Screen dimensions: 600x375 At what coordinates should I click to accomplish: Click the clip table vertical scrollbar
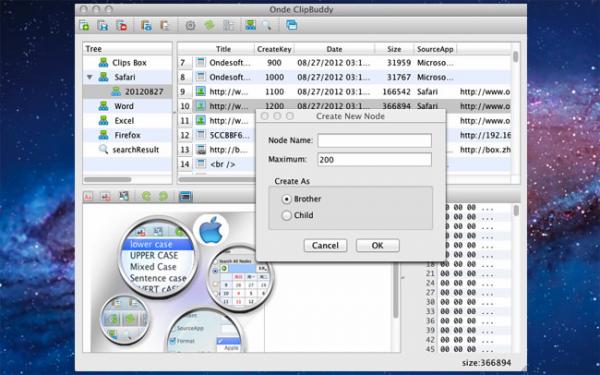point(515,57)
